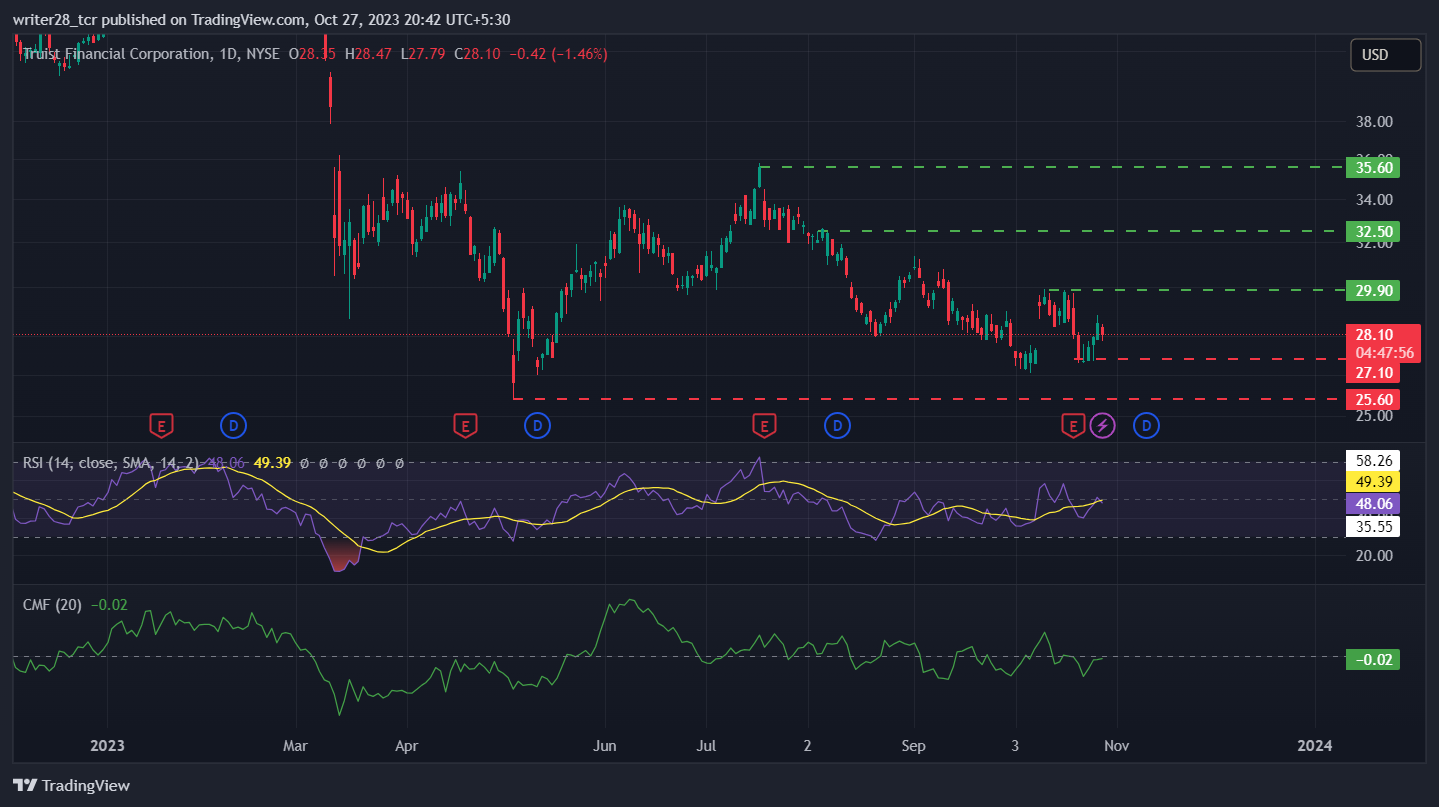This screenshot has height=807, width=1439.
Task: Click the dividend D marker just before Mar
Action: point(233,426)
